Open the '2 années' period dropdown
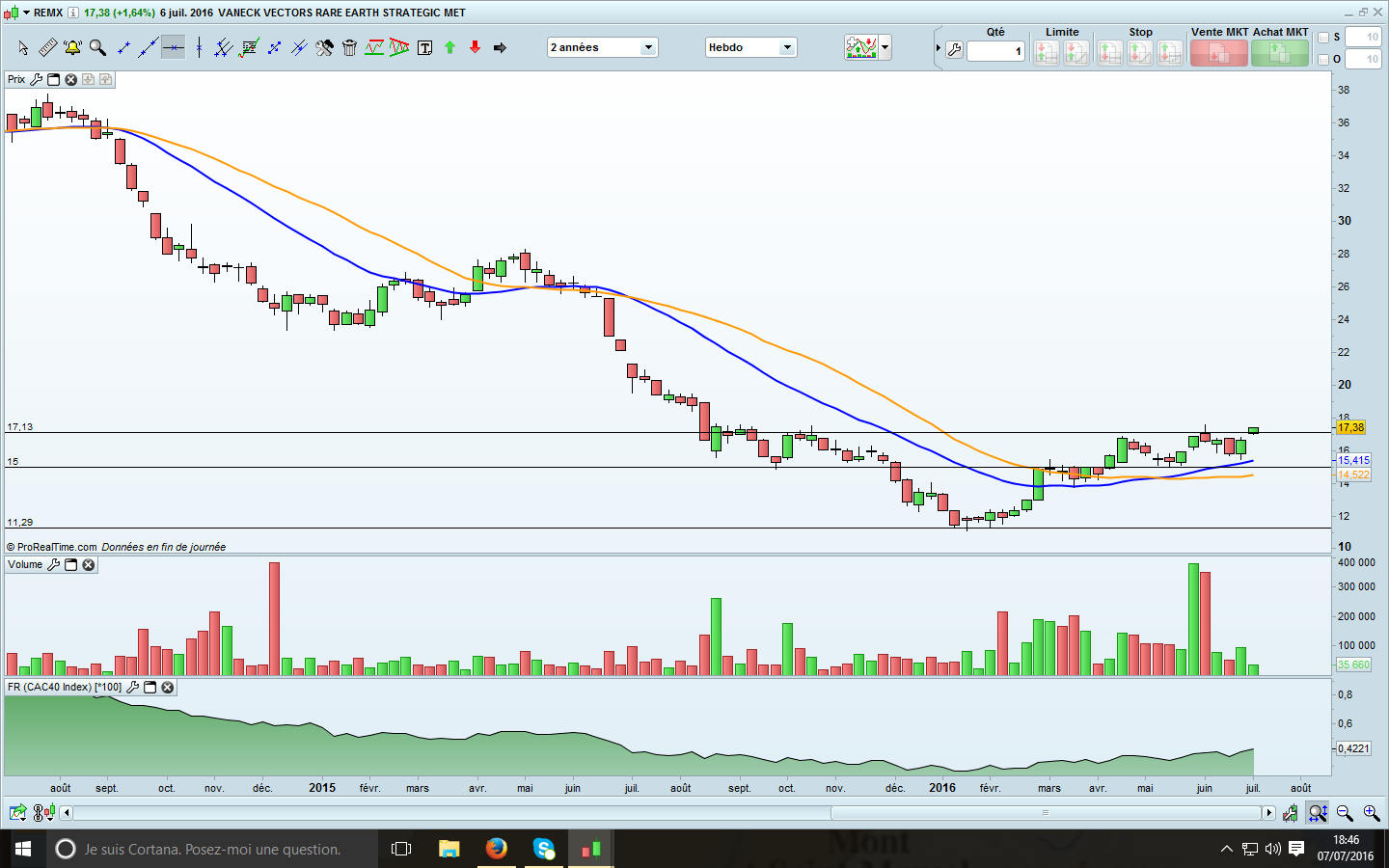1389x868 pixels. 648,47
